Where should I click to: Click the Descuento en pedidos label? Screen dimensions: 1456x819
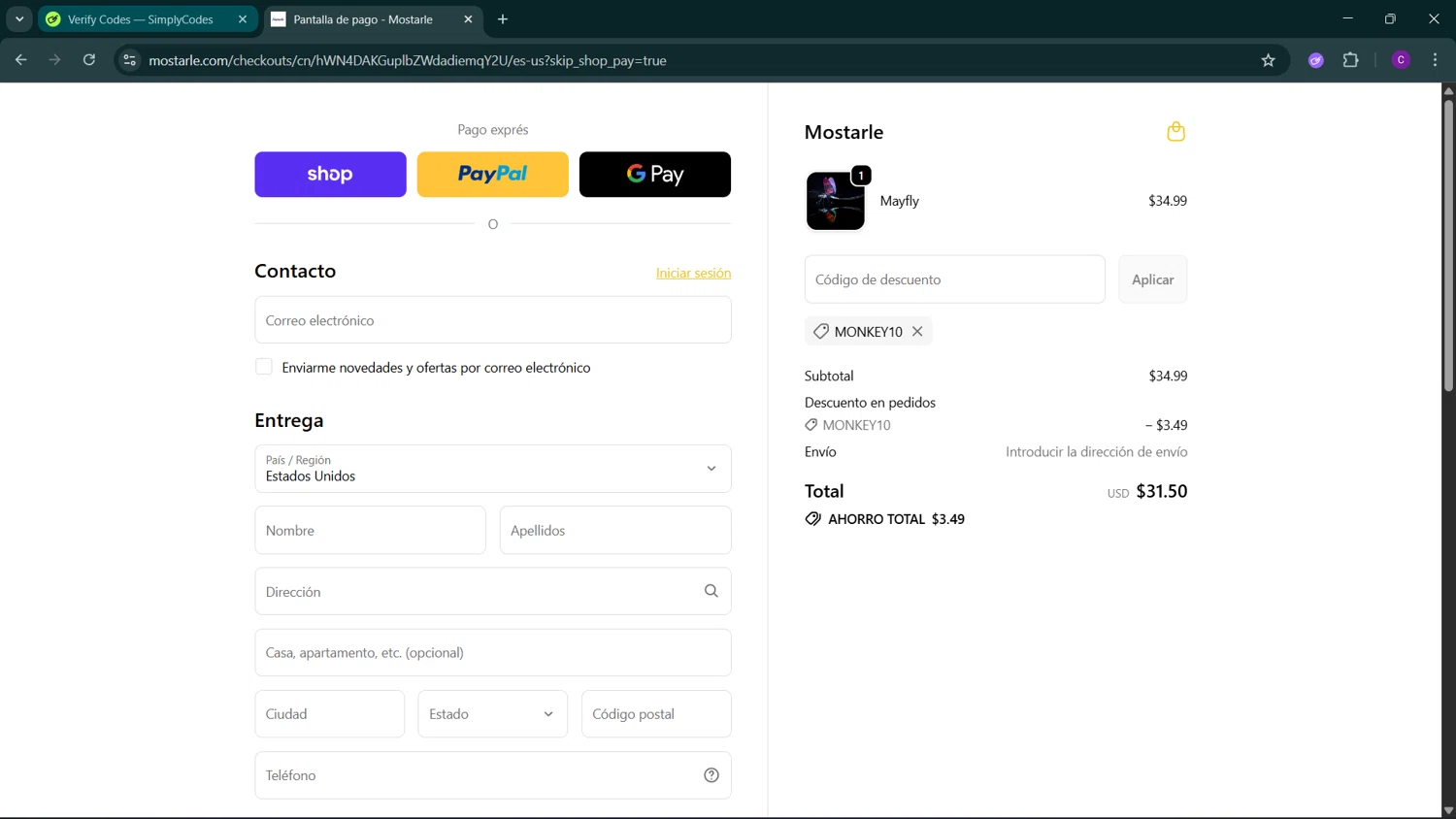coord(870,403)
